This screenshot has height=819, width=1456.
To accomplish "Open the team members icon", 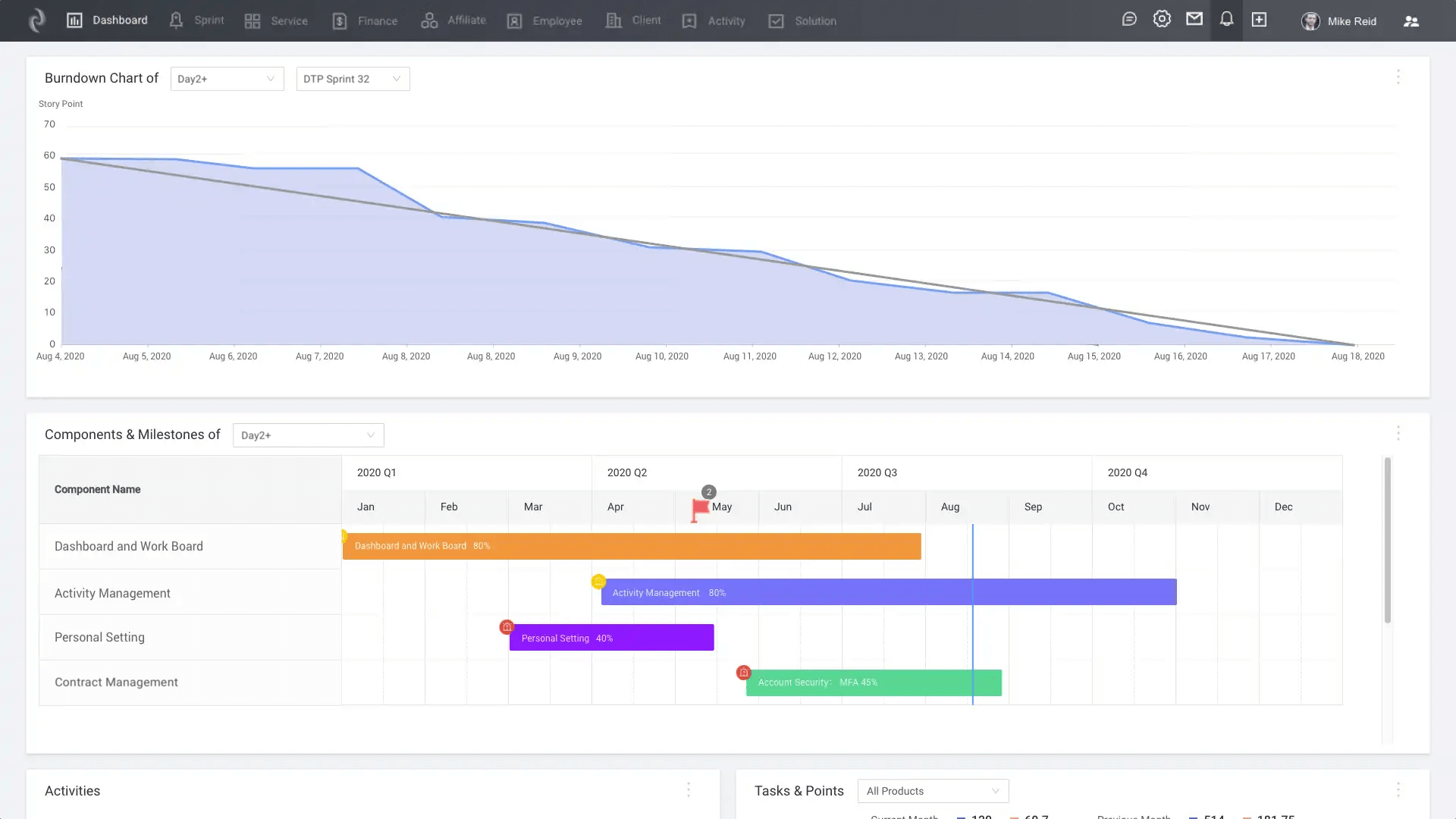I will (1410, 21).
